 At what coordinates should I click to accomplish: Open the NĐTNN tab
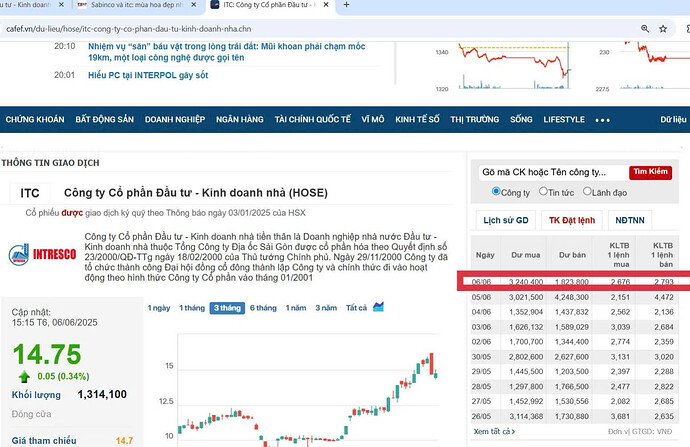pyautogui.click(x=630, y=220)
